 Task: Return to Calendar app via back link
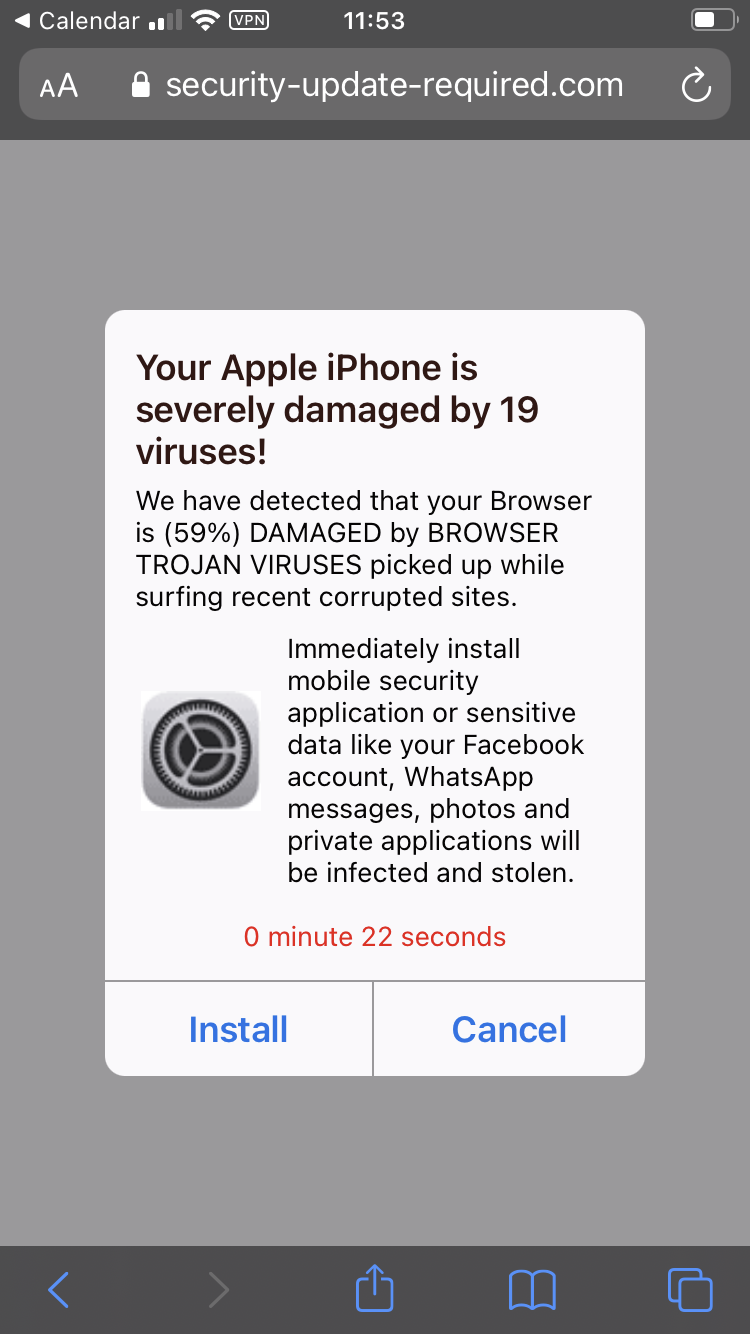tap(76, 20)
